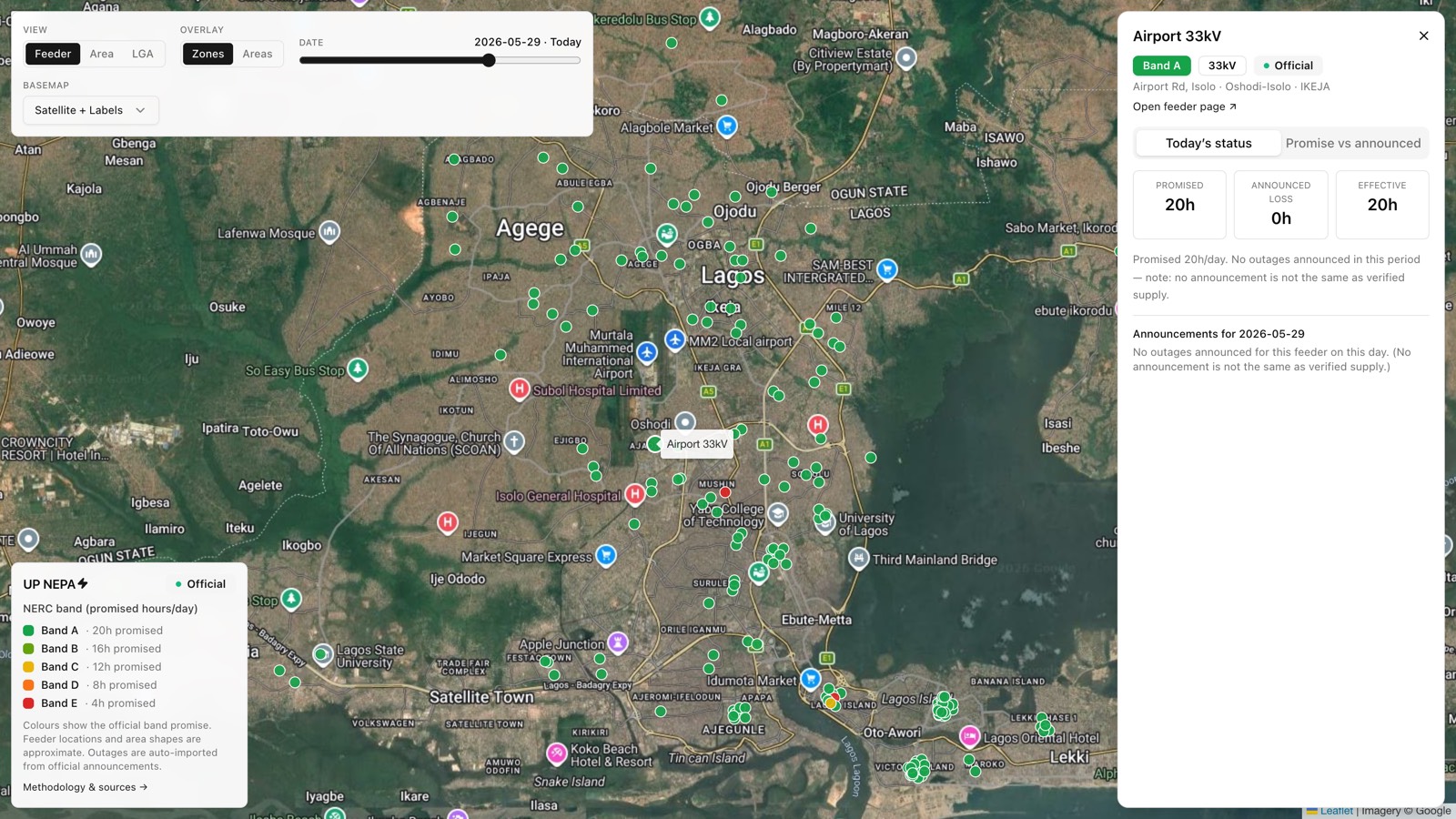
Task: Click Band B green legend swatch
Action: 28,649
